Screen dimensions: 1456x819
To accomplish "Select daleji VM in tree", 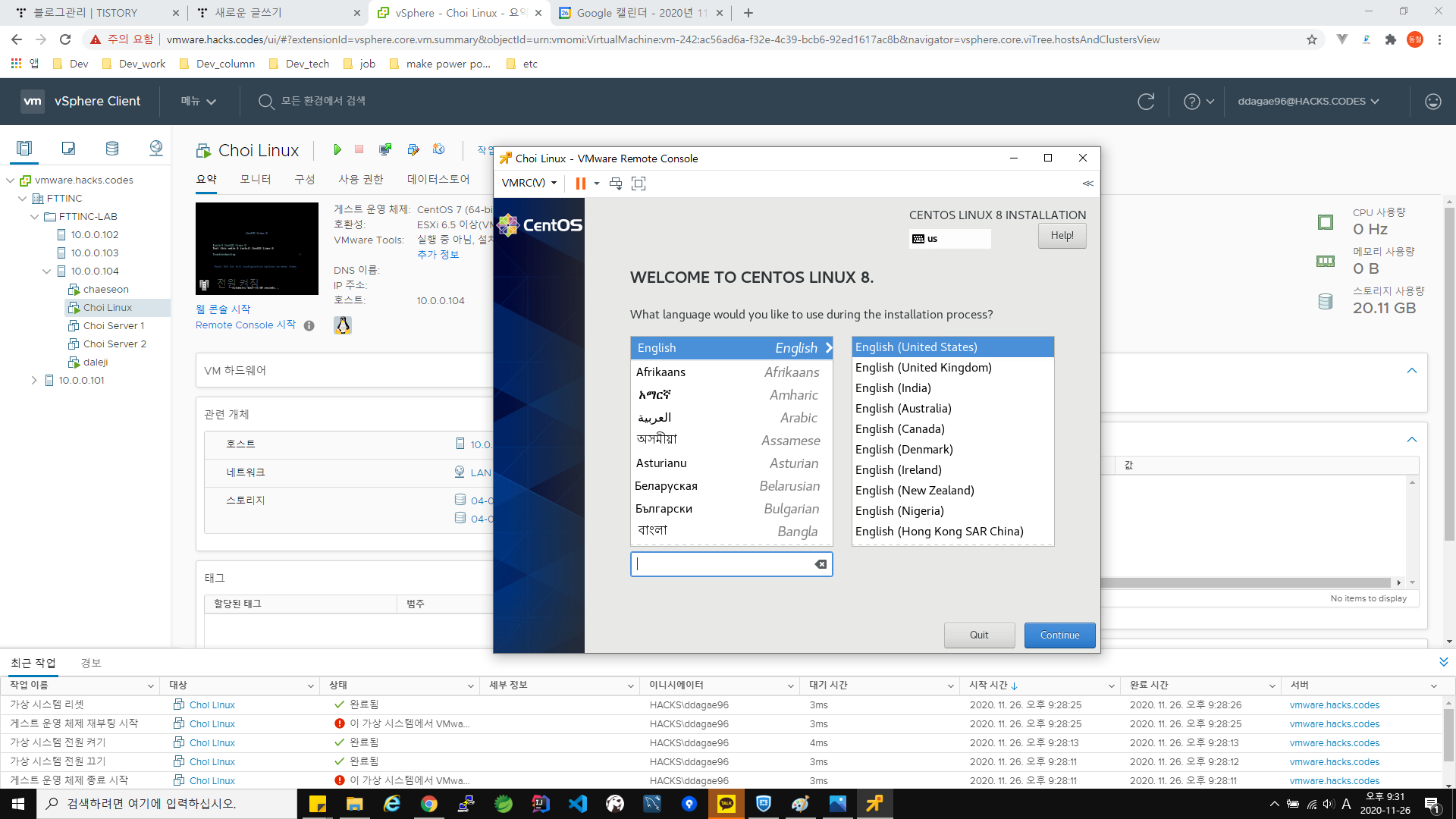I will coord(96,362).
